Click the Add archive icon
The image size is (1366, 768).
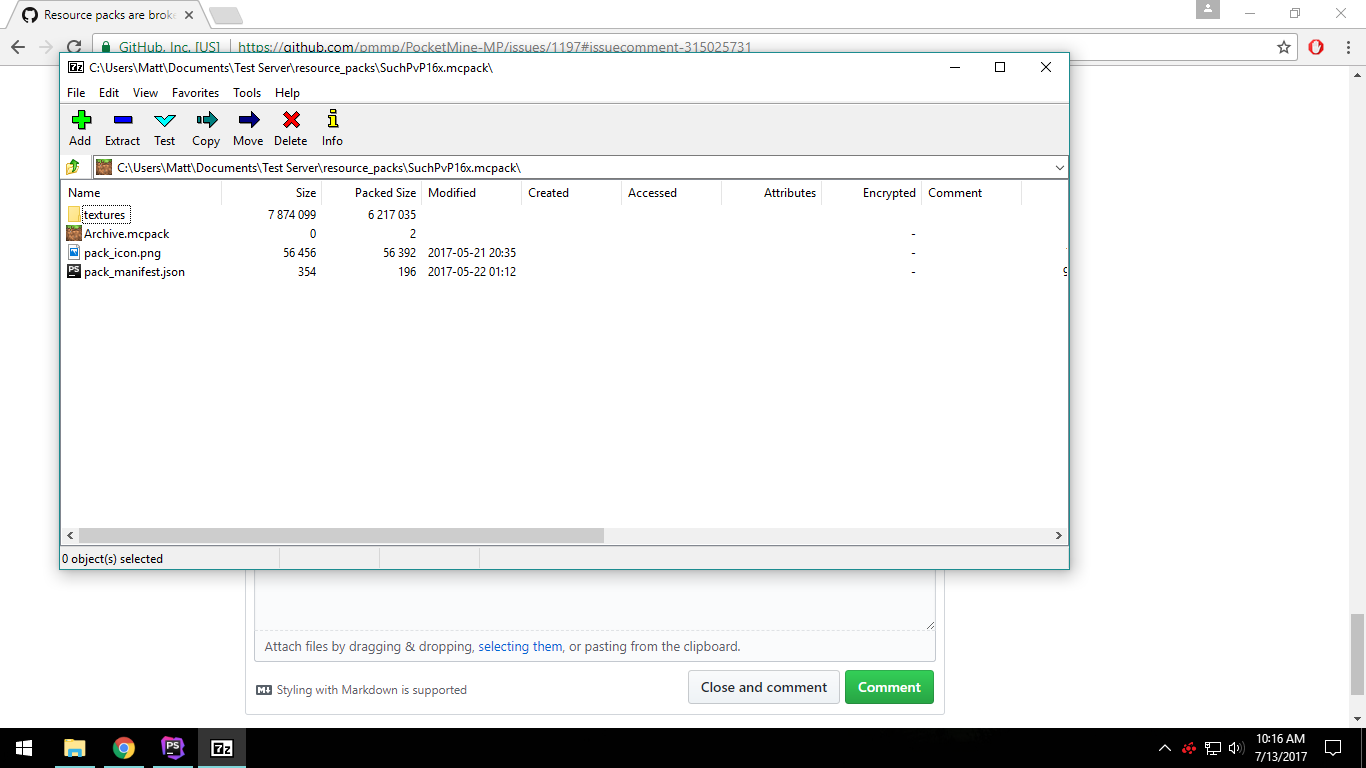tap(80, 126)
